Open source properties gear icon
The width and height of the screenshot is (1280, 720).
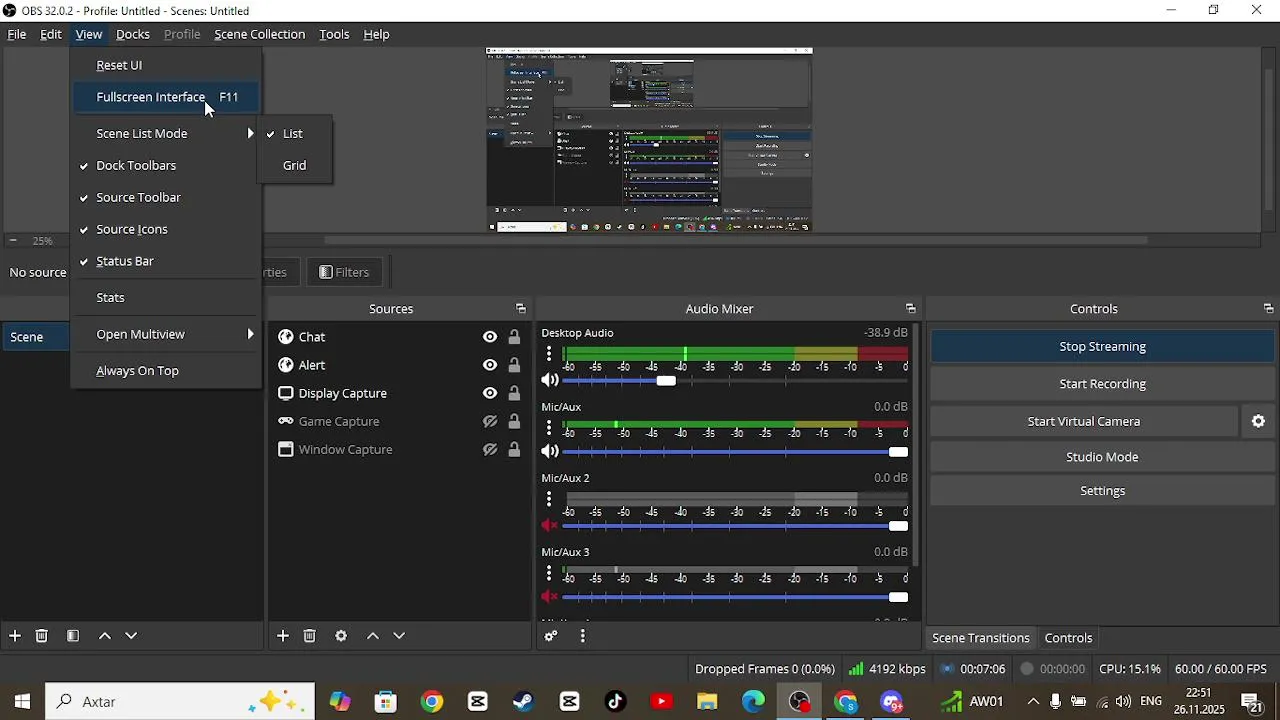point(341,636)
